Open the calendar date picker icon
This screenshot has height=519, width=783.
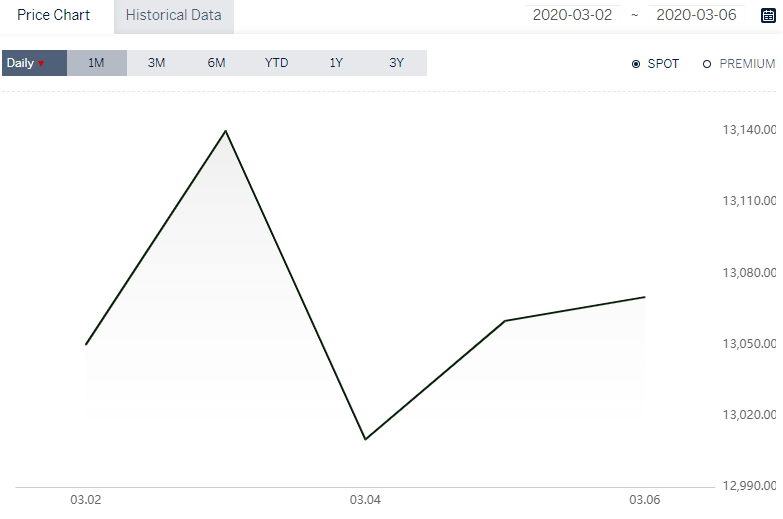pyautogui.click(x=768, y=15)
